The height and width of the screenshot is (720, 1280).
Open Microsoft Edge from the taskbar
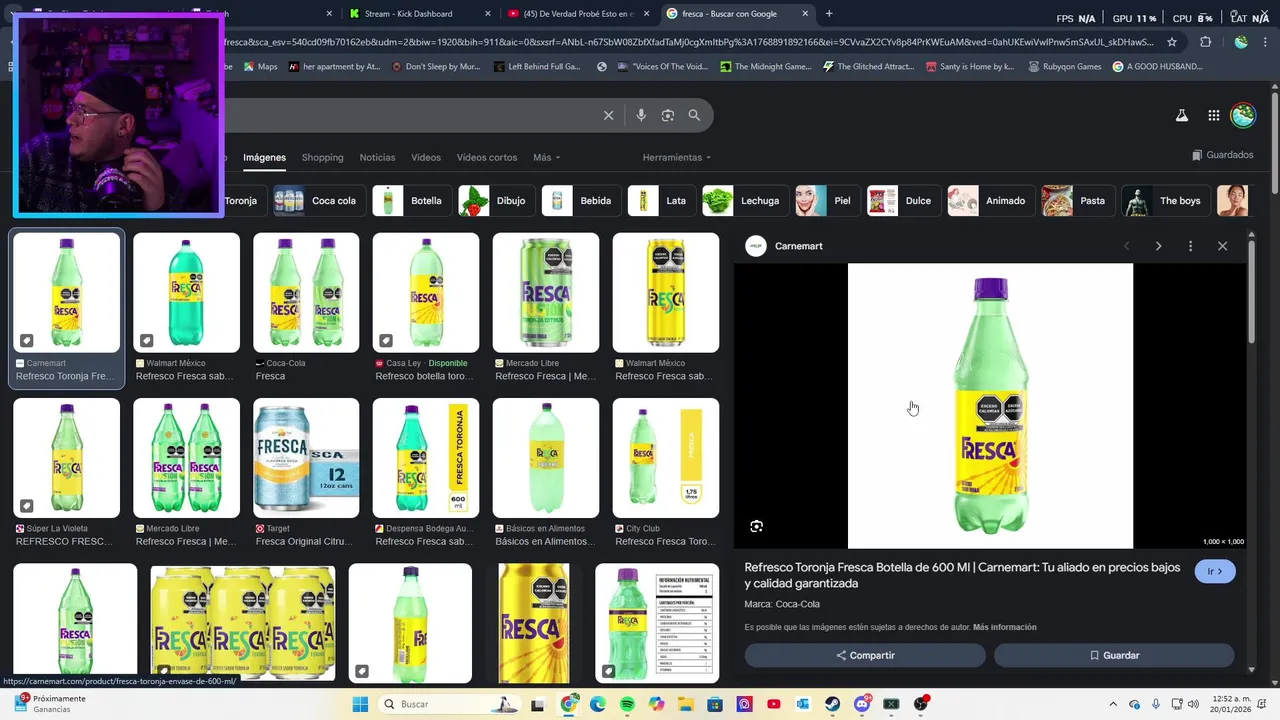(x=598, y=704)
